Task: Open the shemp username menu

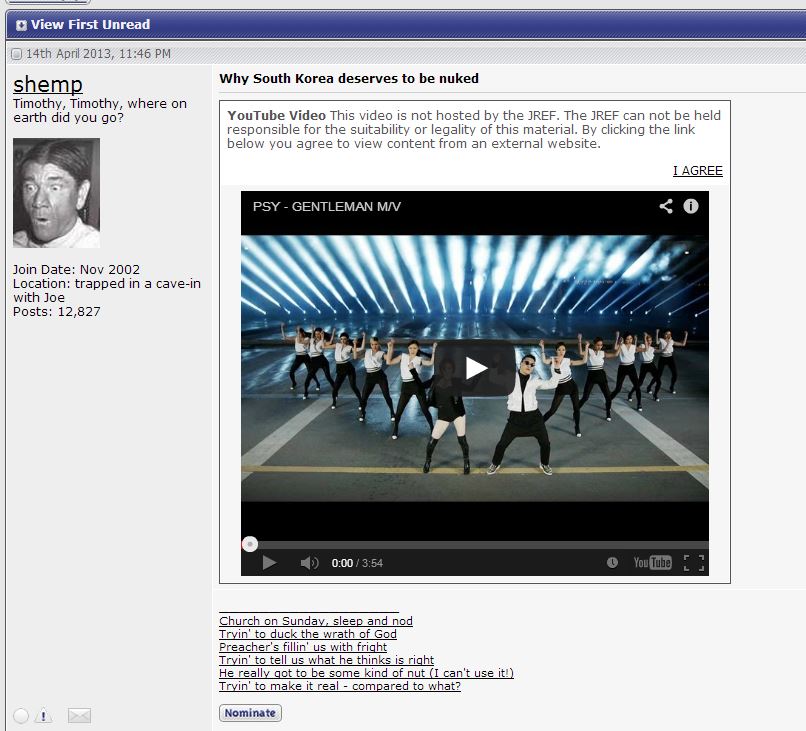Action: click(x=48, y=84)
